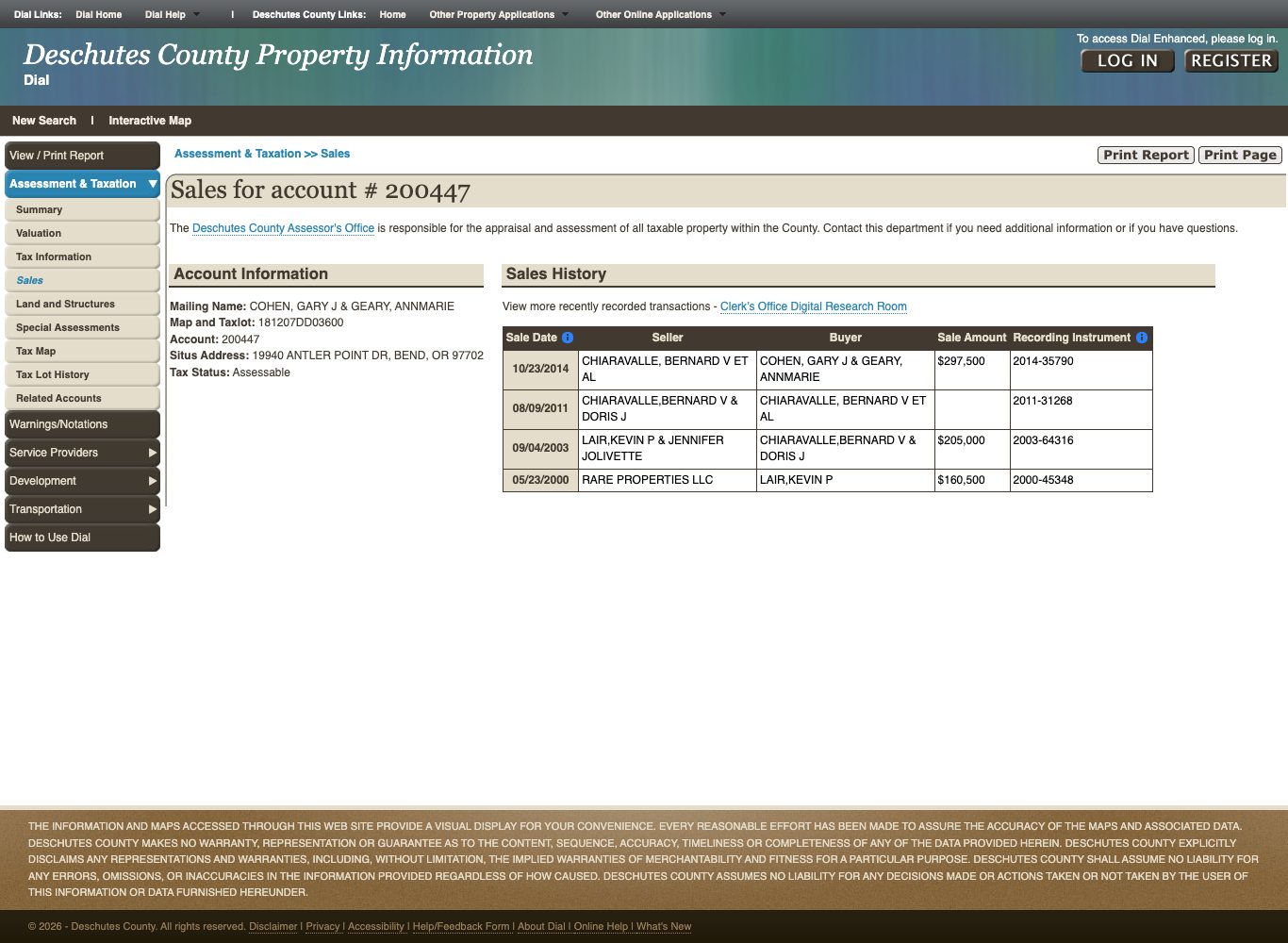Open the Interactive Map

coord(150,121)
